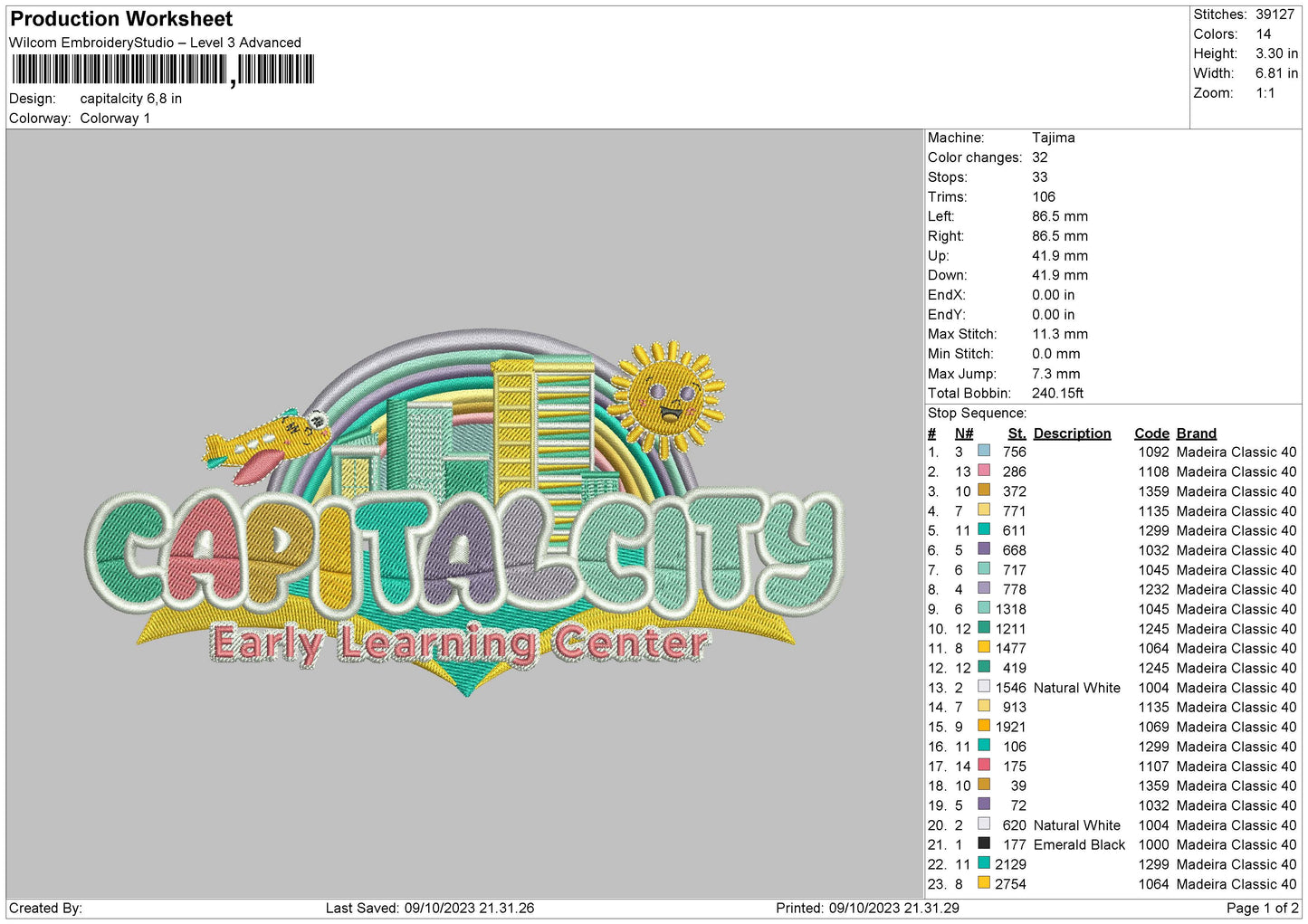Viewport: 1308px width, 924px height.
Task: Click the Brand column header
Action: click(x=1197, y=433)
